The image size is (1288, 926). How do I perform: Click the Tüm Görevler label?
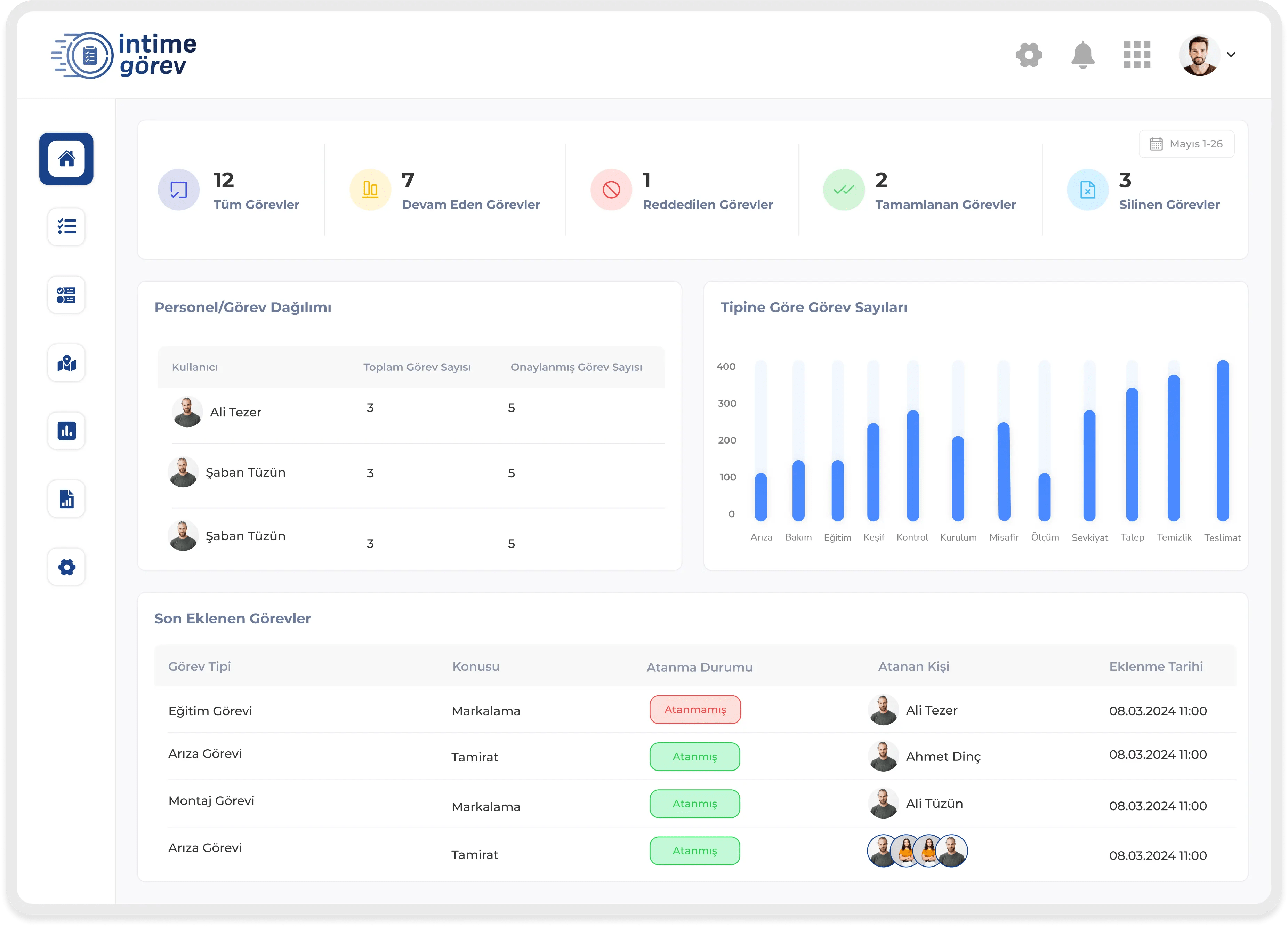point(256,205)
